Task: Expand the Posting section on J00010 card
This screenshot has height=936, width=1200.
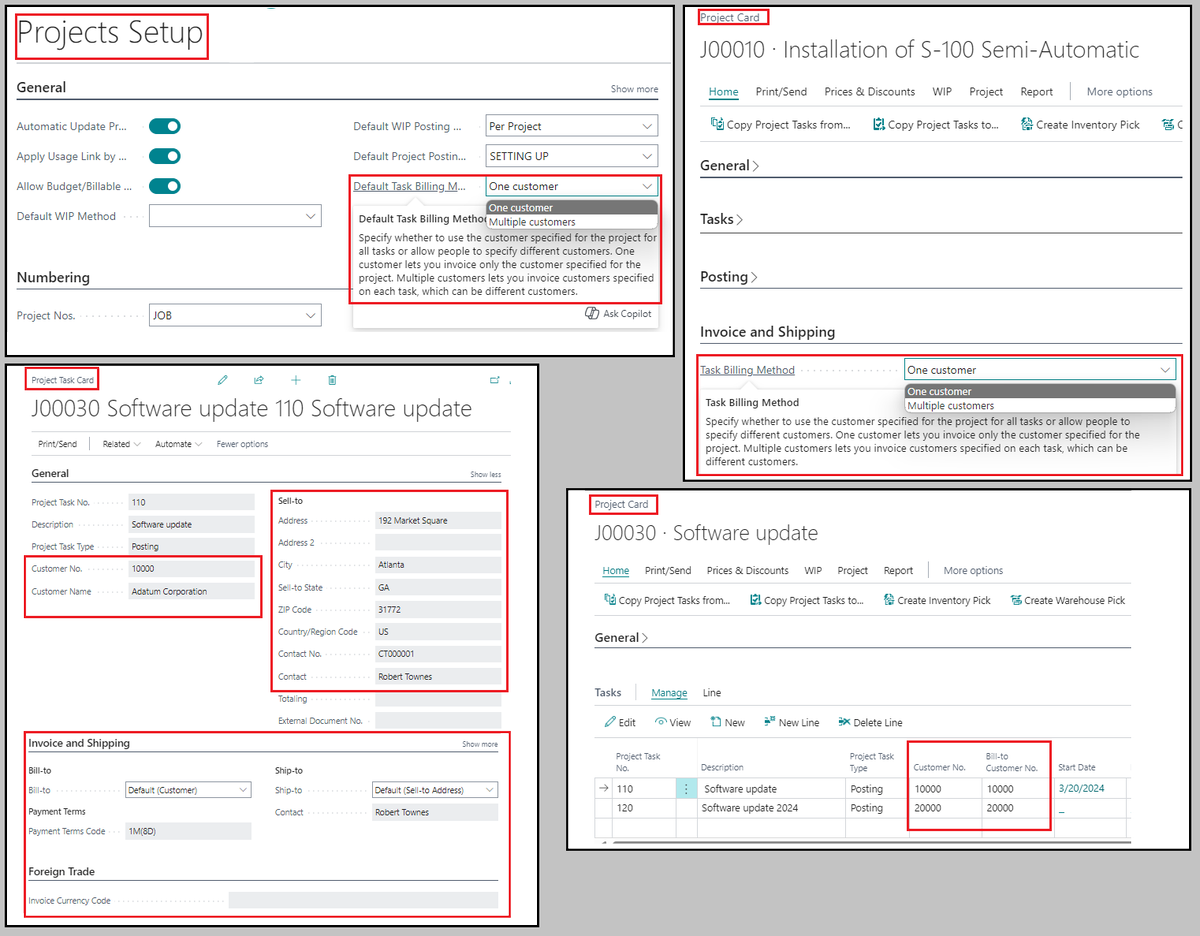Action: 729,277
